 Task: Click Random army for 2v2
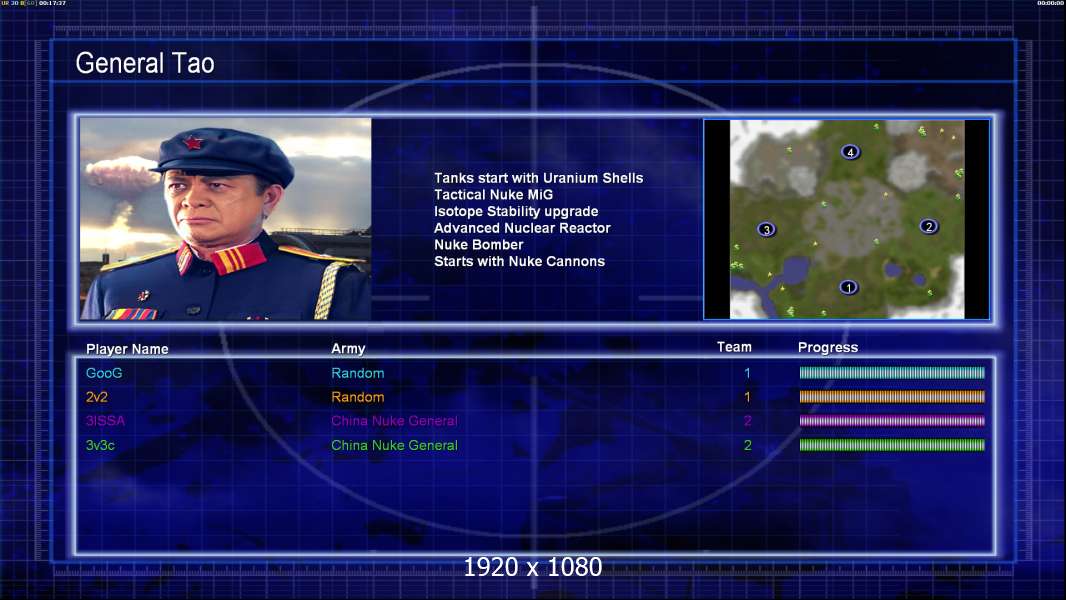[358, 397]
